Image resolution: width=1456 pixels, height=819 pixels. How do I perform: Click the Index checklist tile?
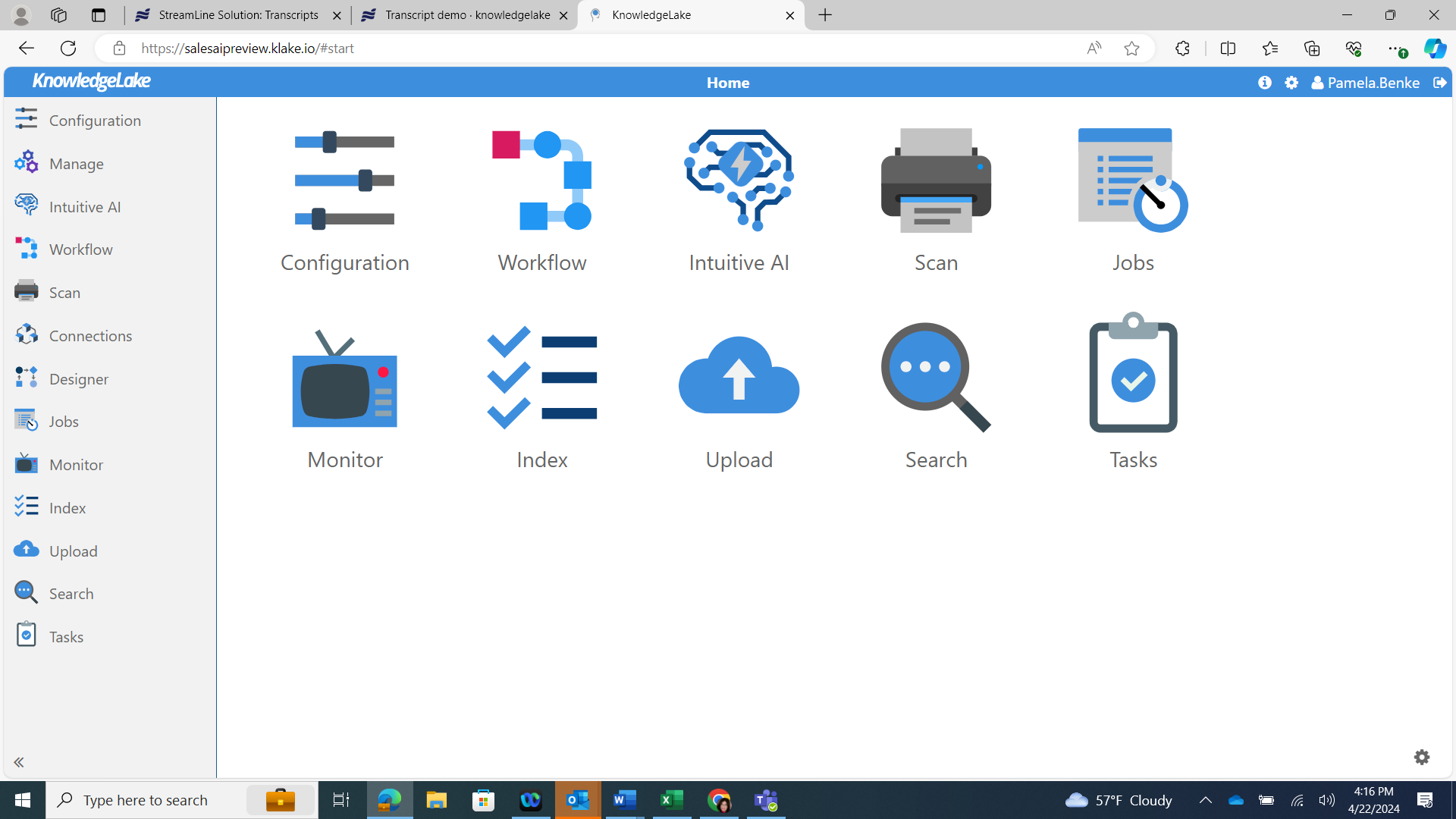541,396
